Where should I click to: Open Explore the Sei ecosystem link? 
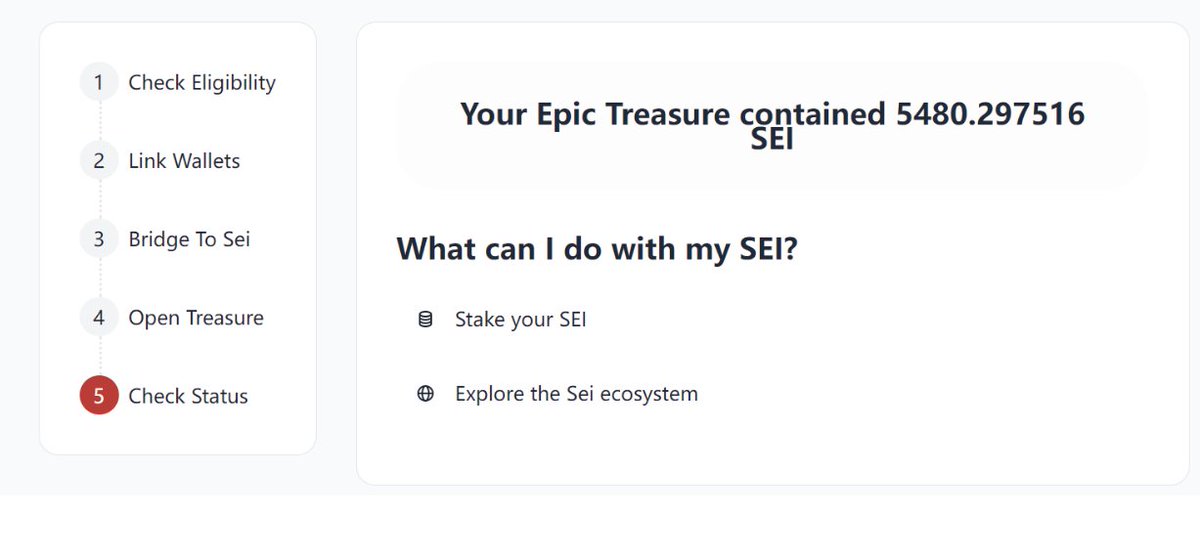pos(576,394)
